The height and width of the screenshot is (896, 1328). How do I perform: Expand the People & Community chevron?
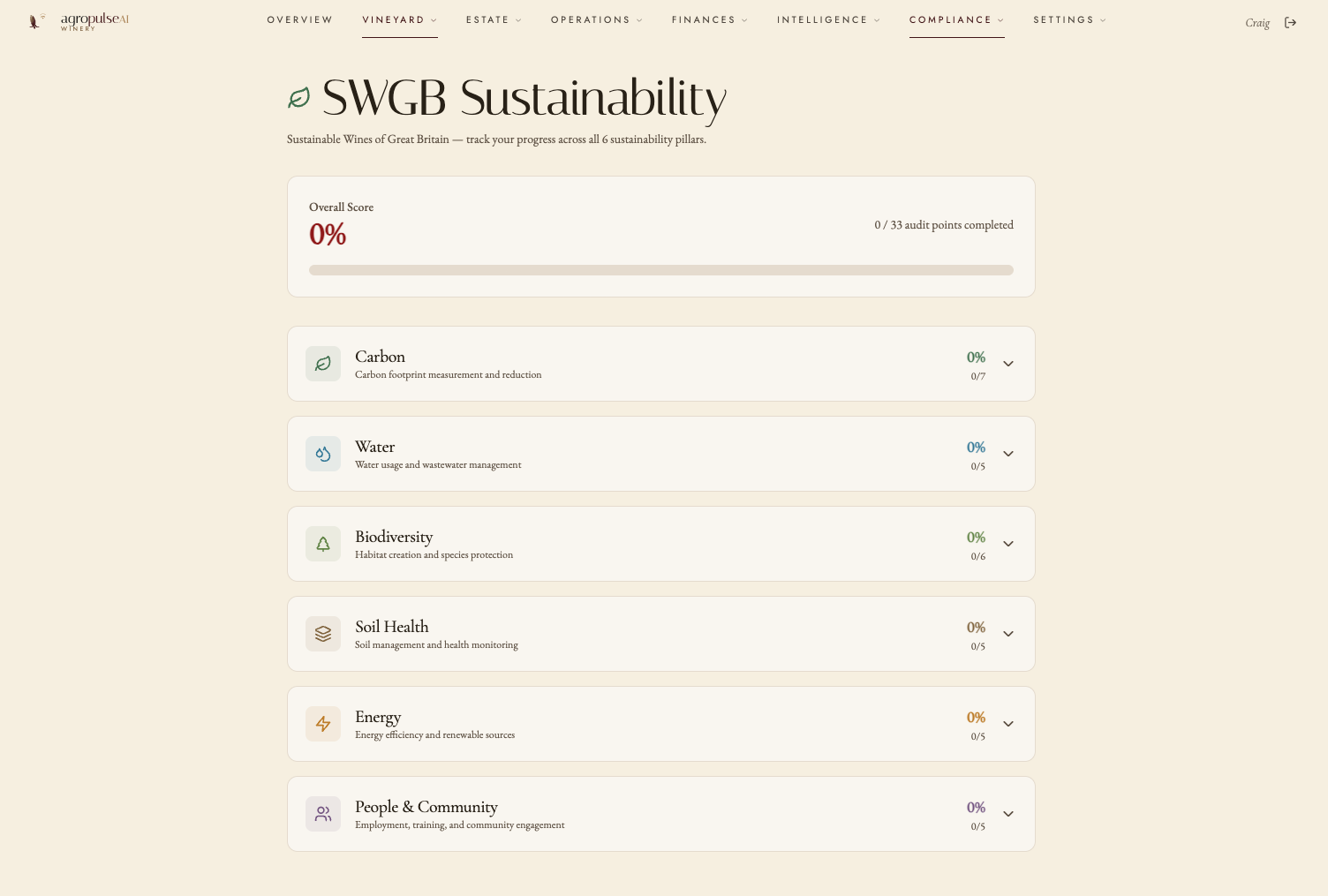tap(1008, 814)
